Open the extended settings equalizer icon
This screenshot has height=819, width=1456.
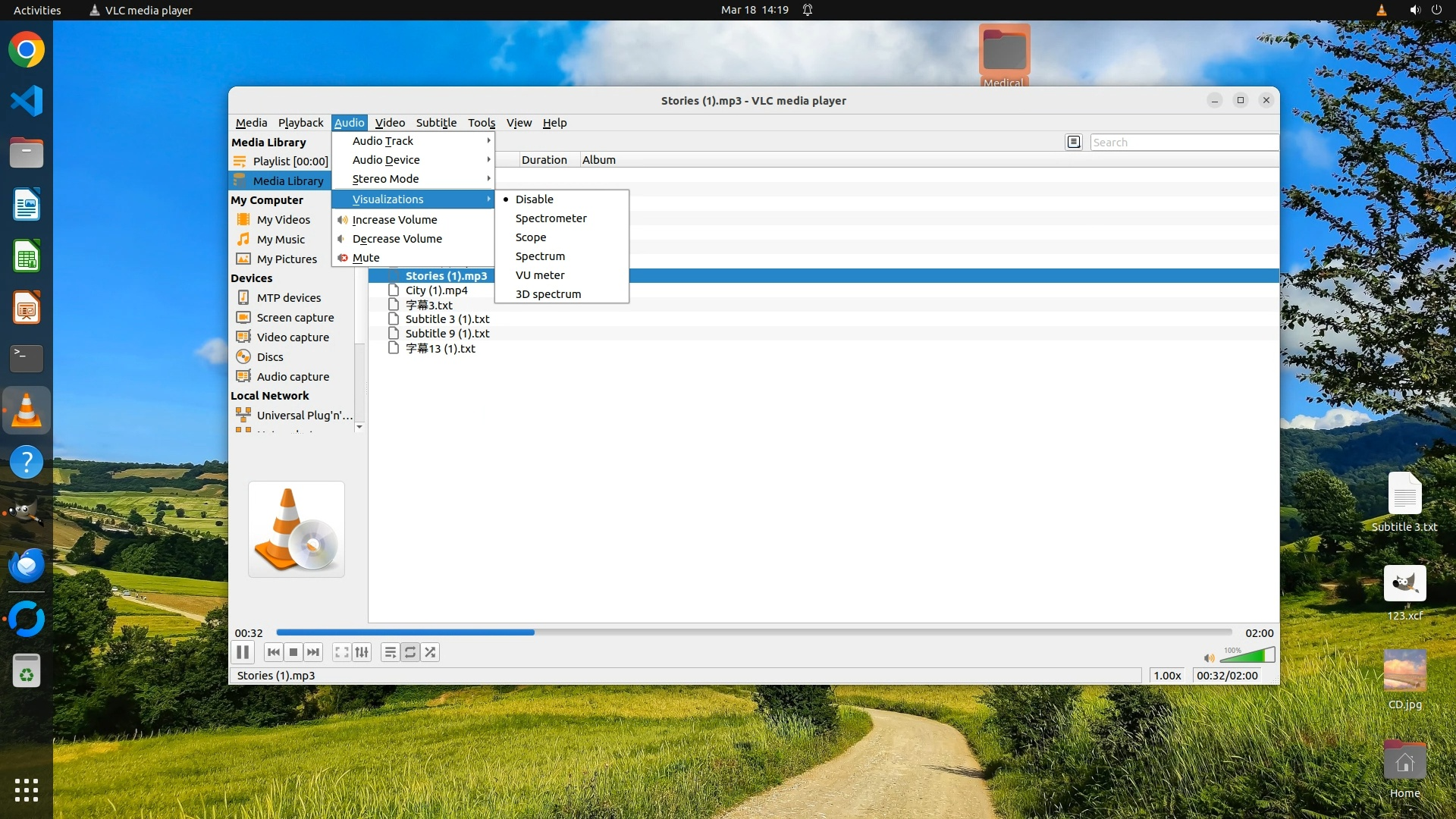point(362,652)
